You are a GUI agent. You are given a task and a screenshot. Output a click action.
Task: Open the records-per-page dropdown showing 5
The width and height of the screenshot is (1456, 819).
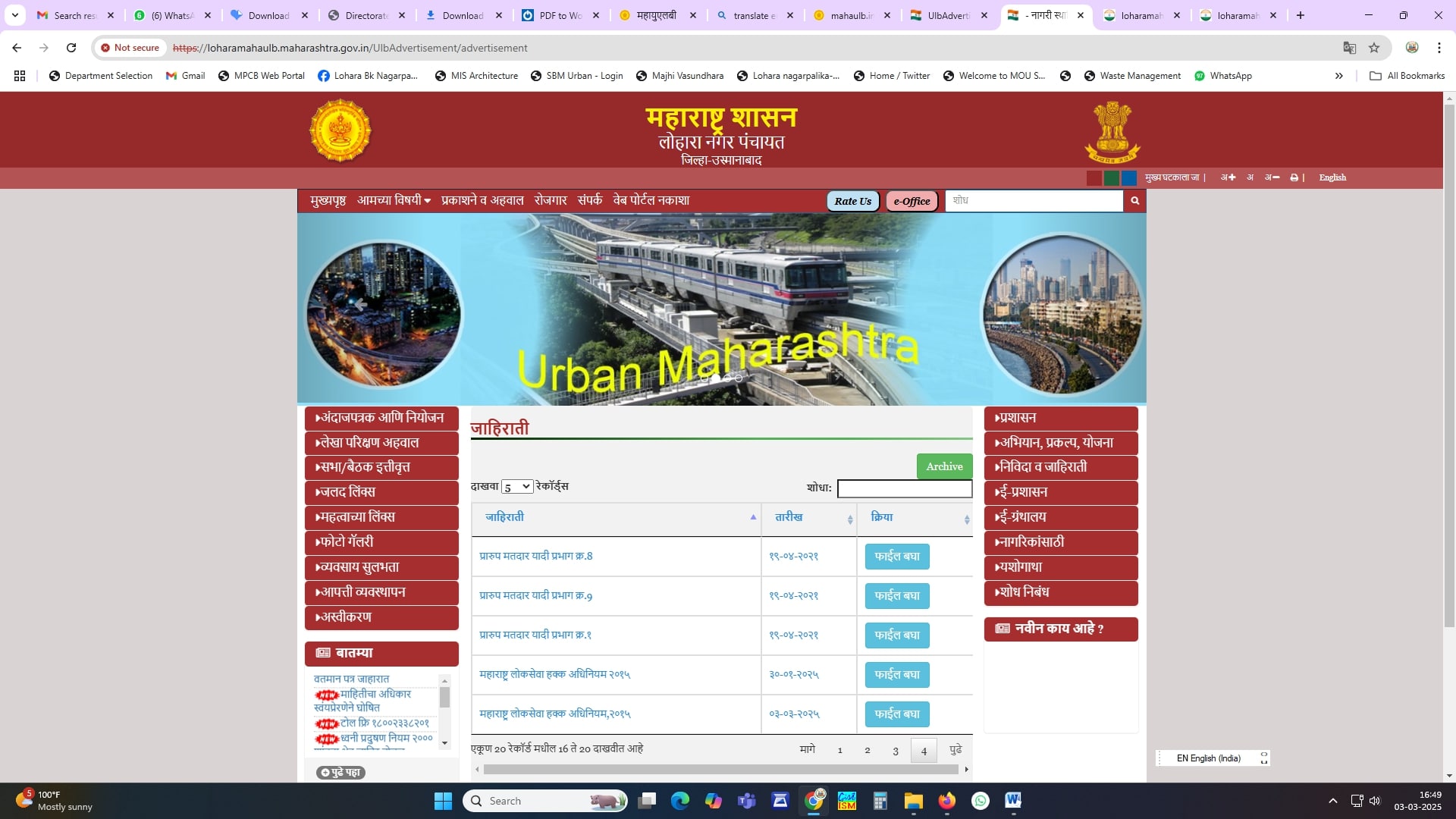coord(516,487)
